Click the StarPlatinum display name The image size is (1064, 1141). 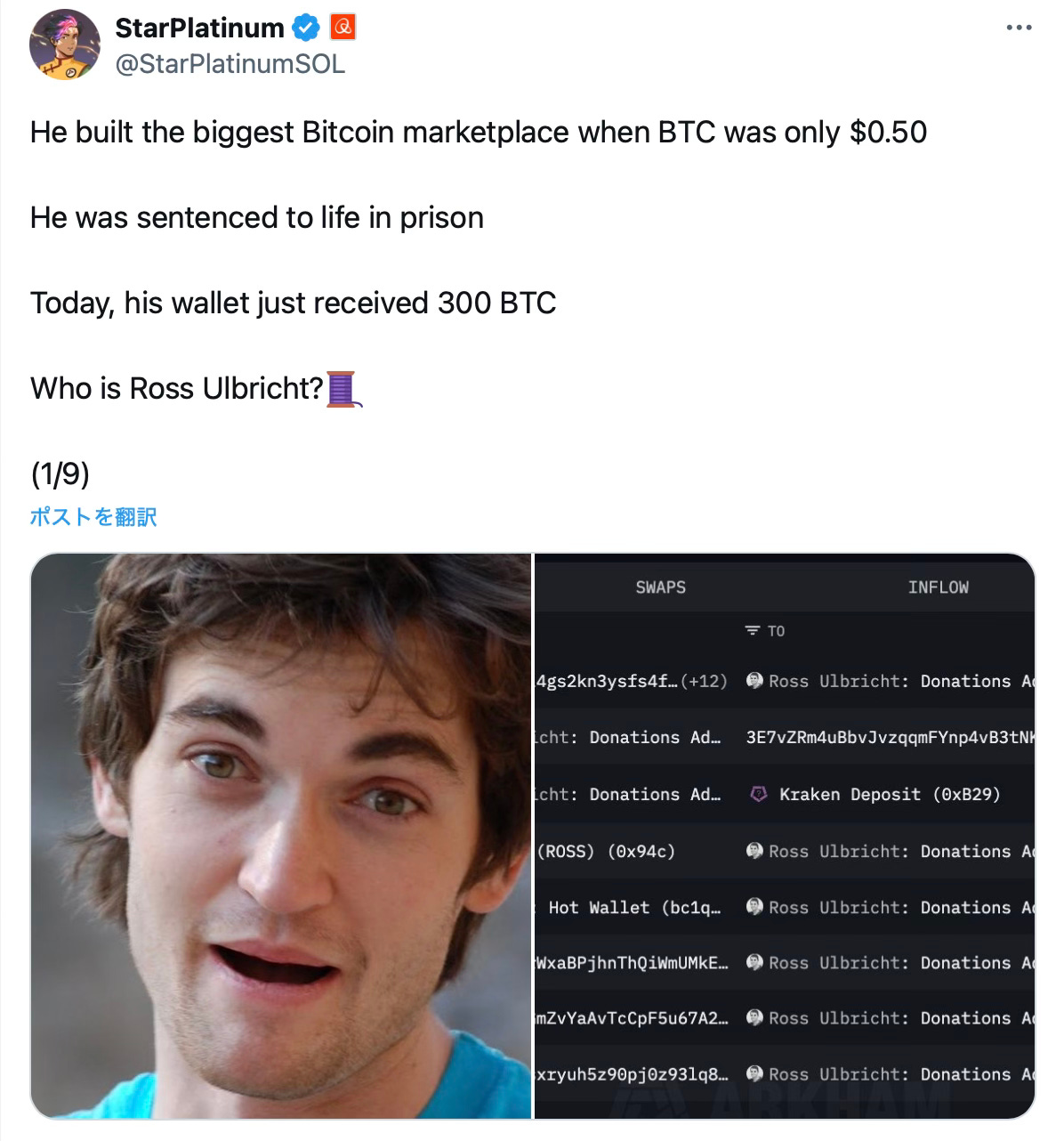click(x=199, y=28)
